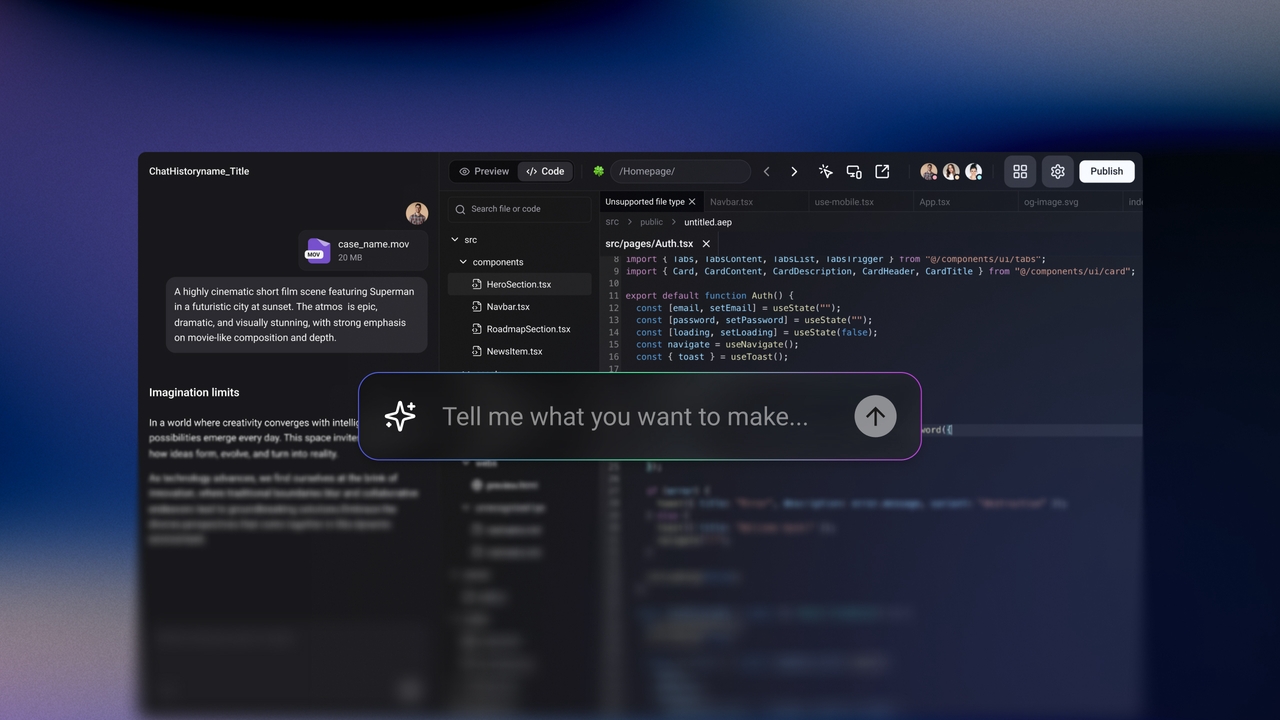The height and width of the screenshot is (720, 1280).
Task: Click the purple MOV file icon
Action: pos(318,250)
